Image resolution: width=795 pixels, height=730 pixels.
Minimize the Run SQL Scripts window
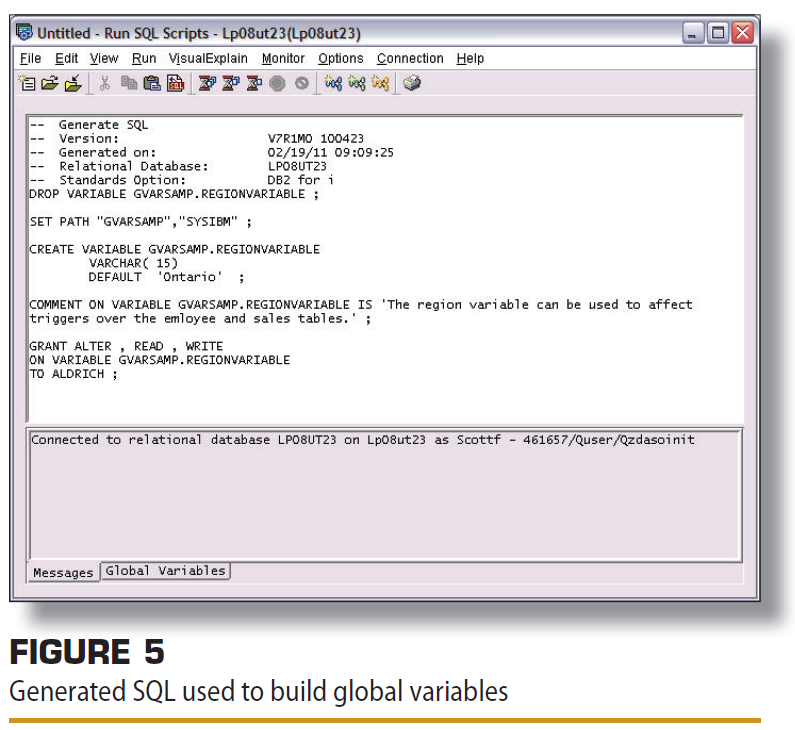coord(693,33)
